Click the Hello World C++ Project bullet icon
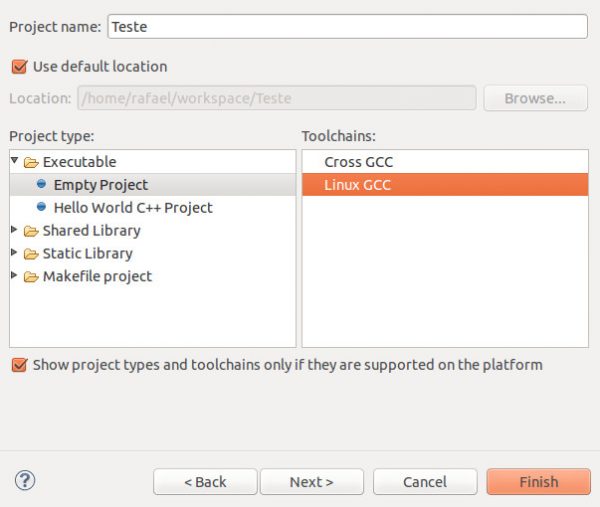The image size is (600, 507). click(x=41, y=208)
